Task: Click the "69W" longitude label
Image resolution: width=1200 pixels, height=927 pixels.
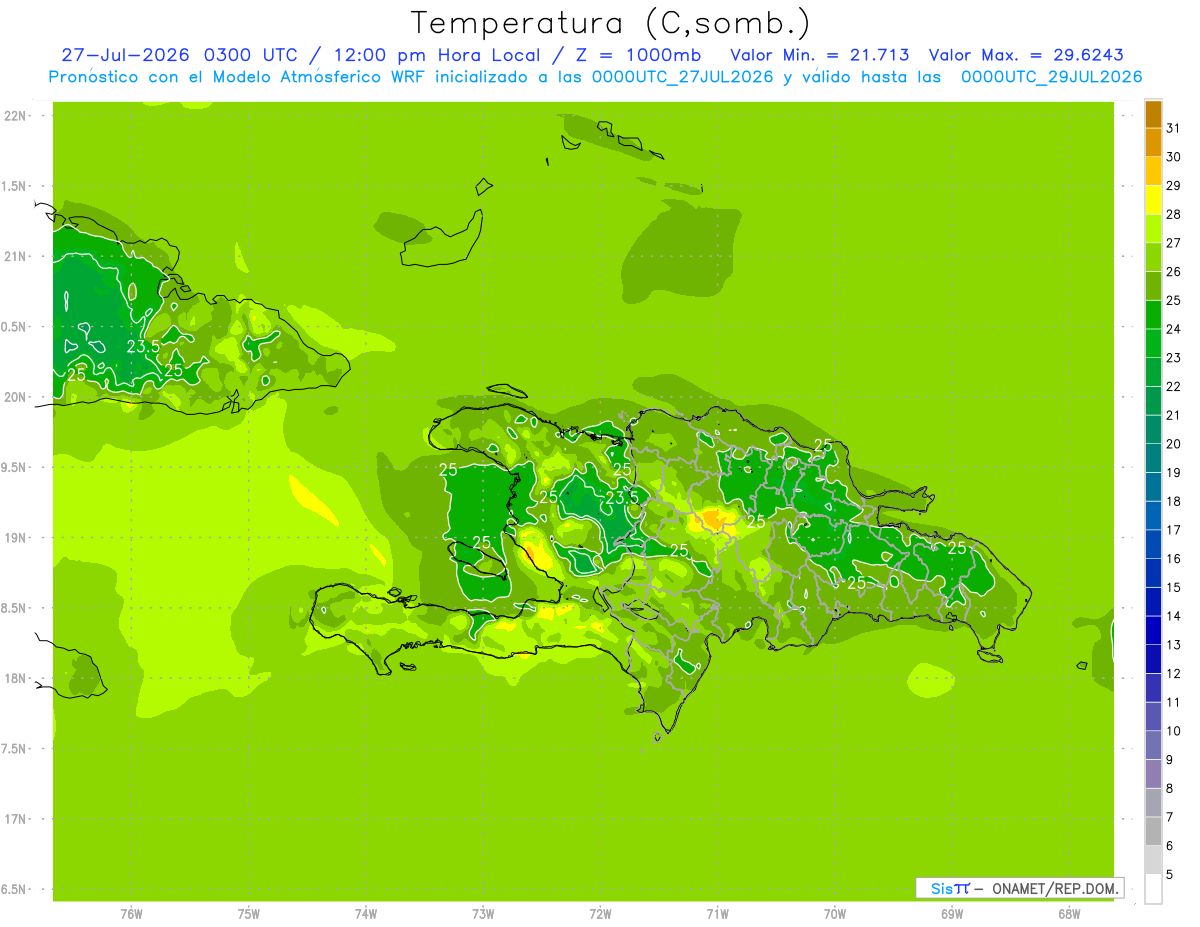Action: click(x=952, y=913)
